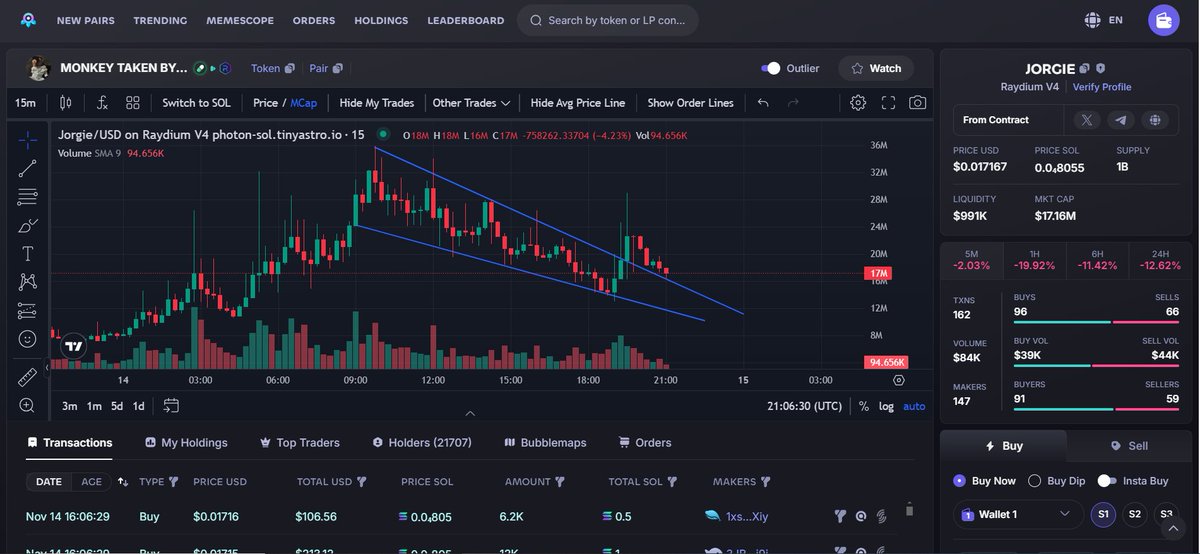
Task: Open the Photon logo home icon
Action: (x=28, y=20)
